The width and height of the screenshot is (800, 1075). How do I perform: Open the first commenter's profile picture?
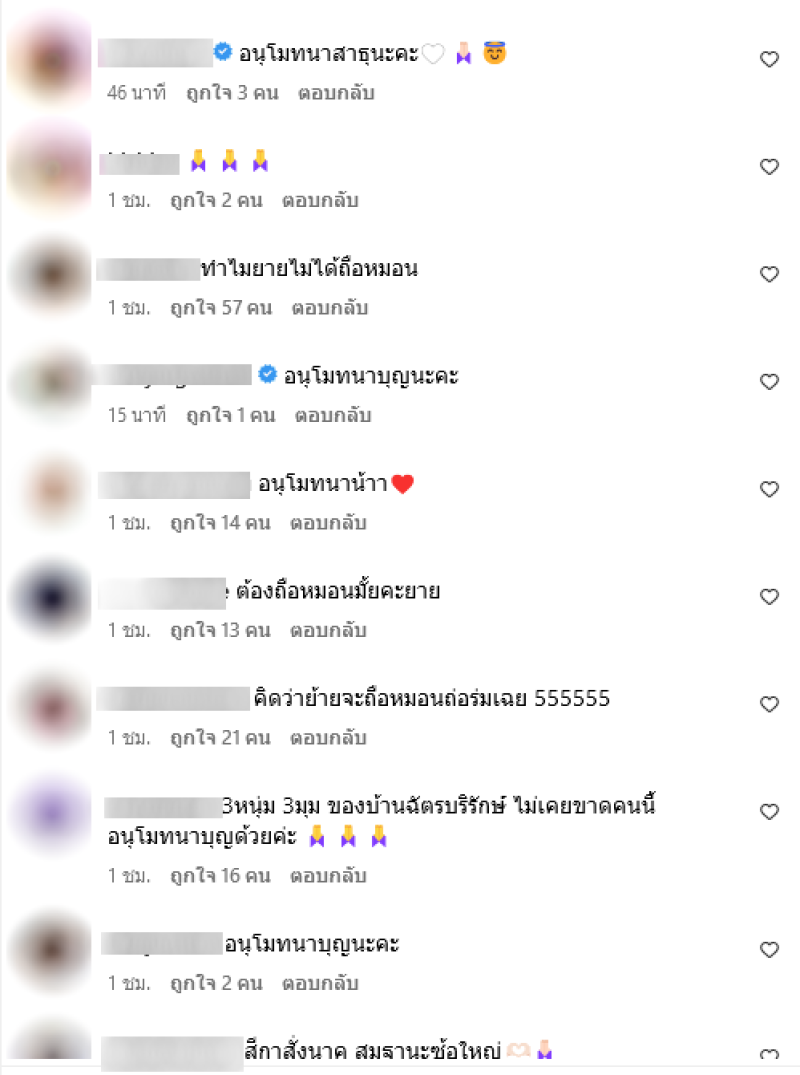[x=50, y=62]
